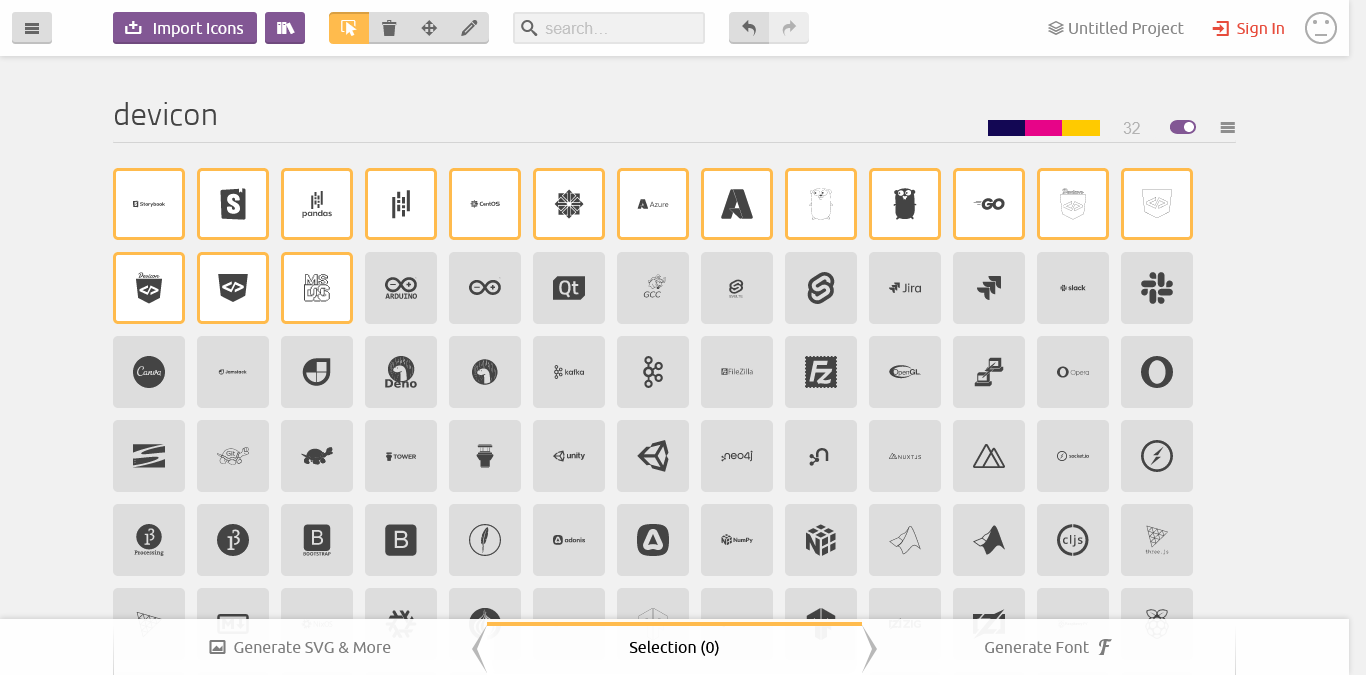Click the 32 icon count

(1131, 128)
